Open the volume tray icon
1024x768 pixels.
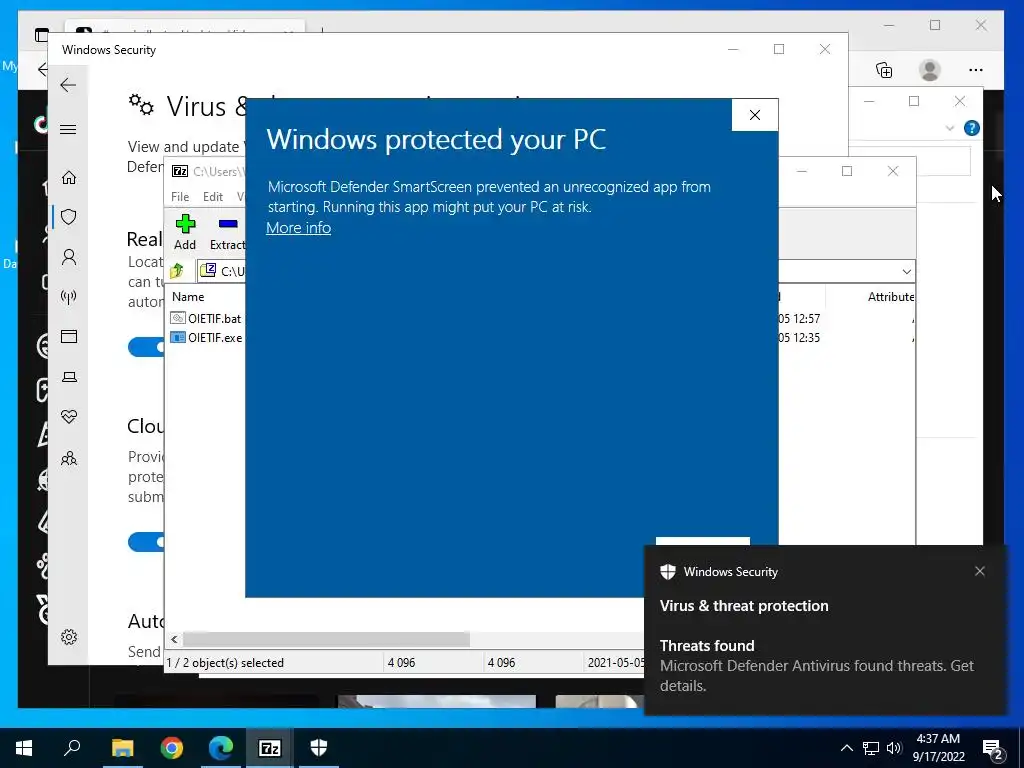pyautogui.click(x=894, y=748)
